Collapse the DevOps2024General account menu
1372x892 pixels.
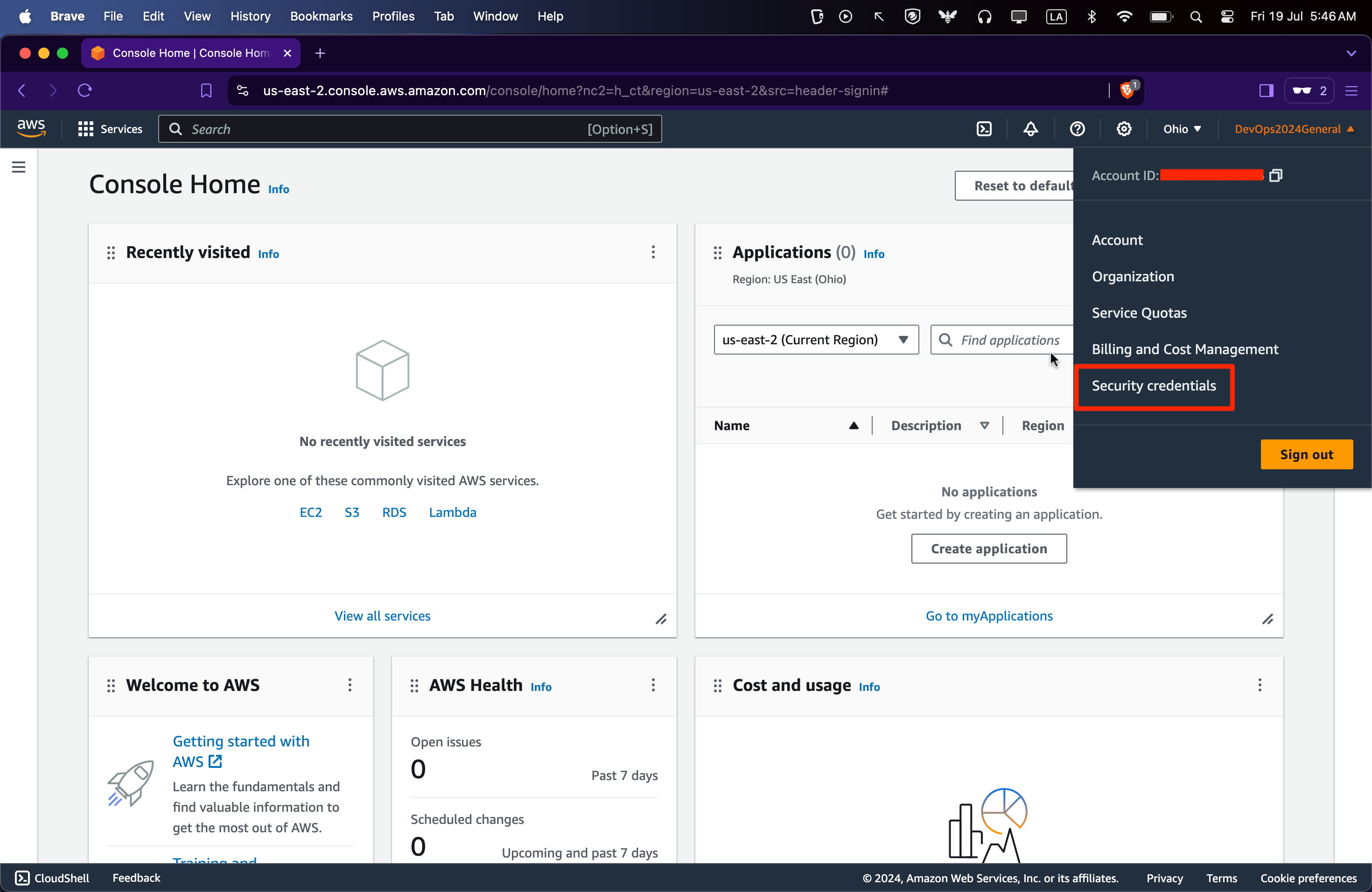[1294, 129]
